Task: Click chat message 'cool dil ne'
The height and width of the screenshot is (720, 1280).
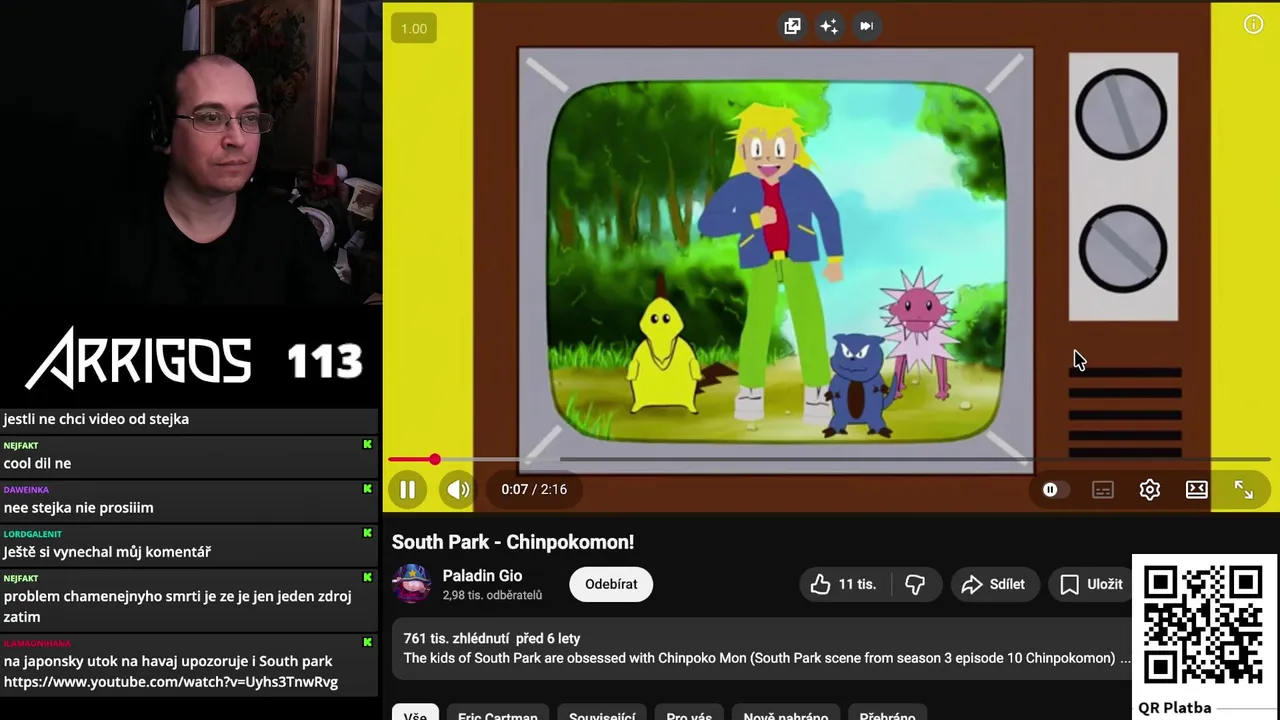Action: click(x=37, y=463)
